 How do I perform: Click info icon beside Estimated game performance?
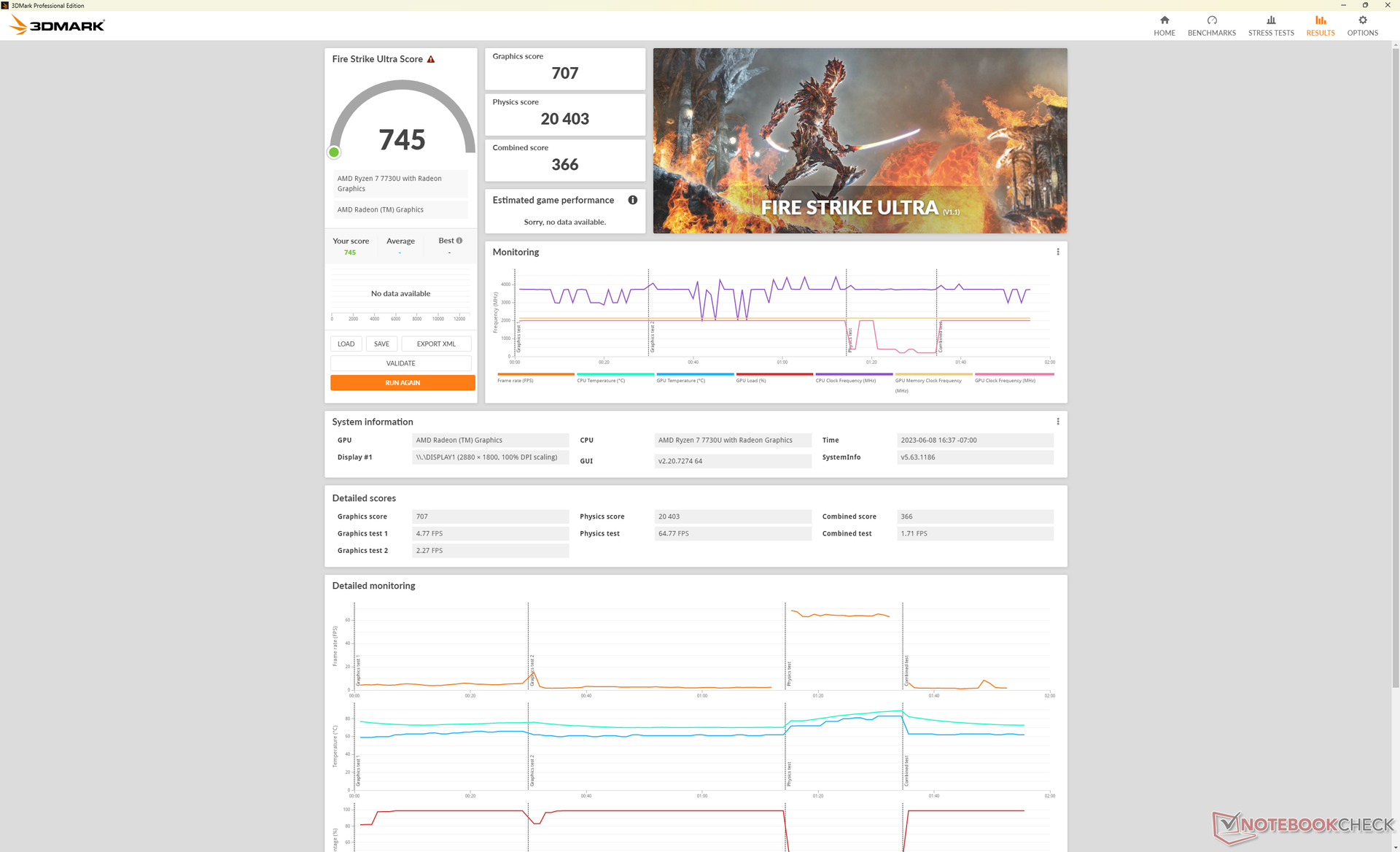pyautogui.click(x=632, y=200)
